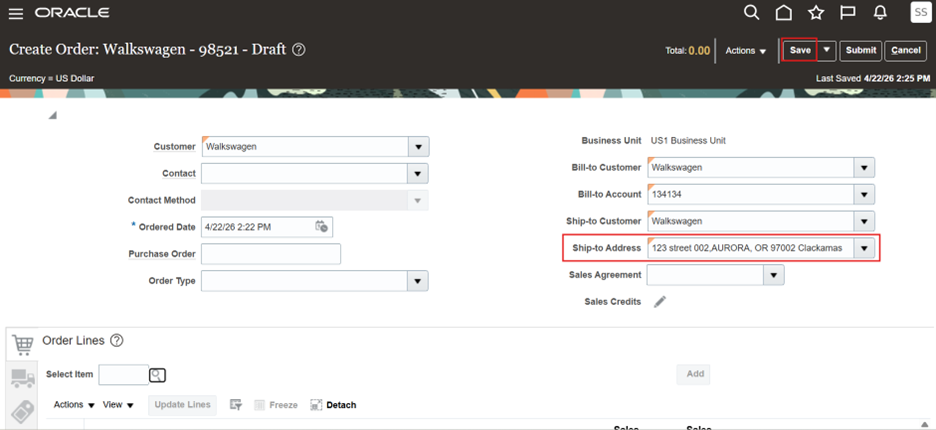The image size is (936, 430).
Task: Click the help icon next to Order Lines
Action: click(117, 340)
